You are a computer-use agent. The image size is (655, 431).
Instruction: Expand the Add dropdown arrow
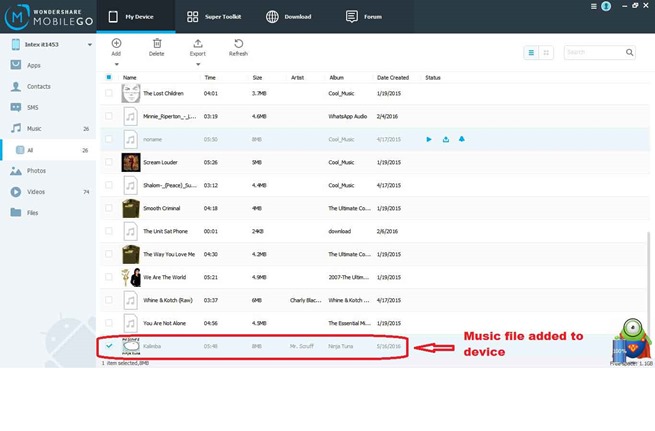pos(117,64)
